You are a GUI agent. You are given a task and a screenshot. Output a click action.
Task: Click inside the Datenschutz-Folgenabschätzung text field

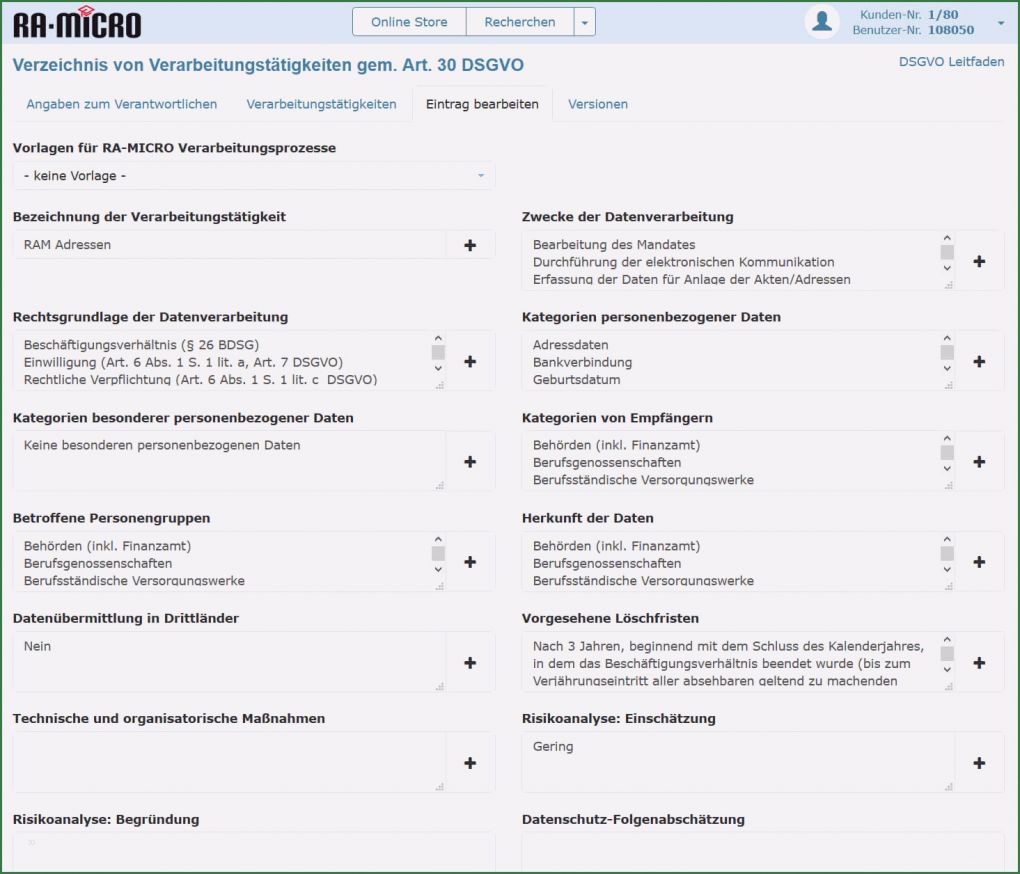click(x=760, y=855)
